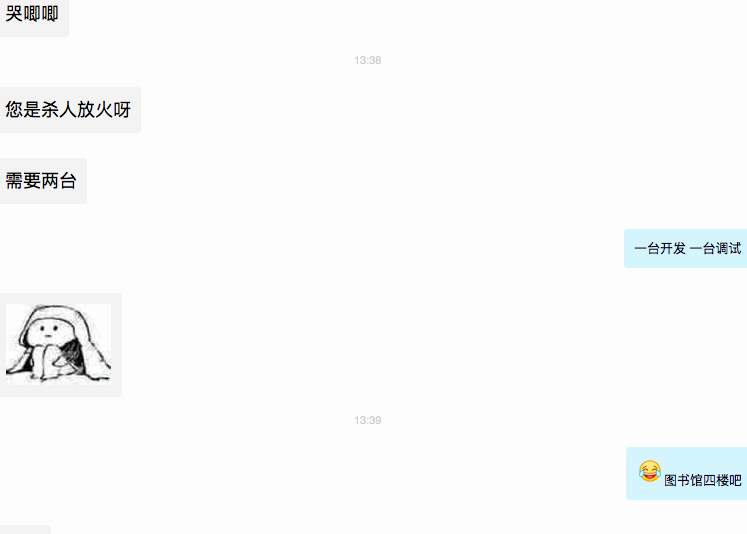The image size is (747, 534).
Task: Click the 两台 characters in the gray bubble
Action: click(59, 181)
